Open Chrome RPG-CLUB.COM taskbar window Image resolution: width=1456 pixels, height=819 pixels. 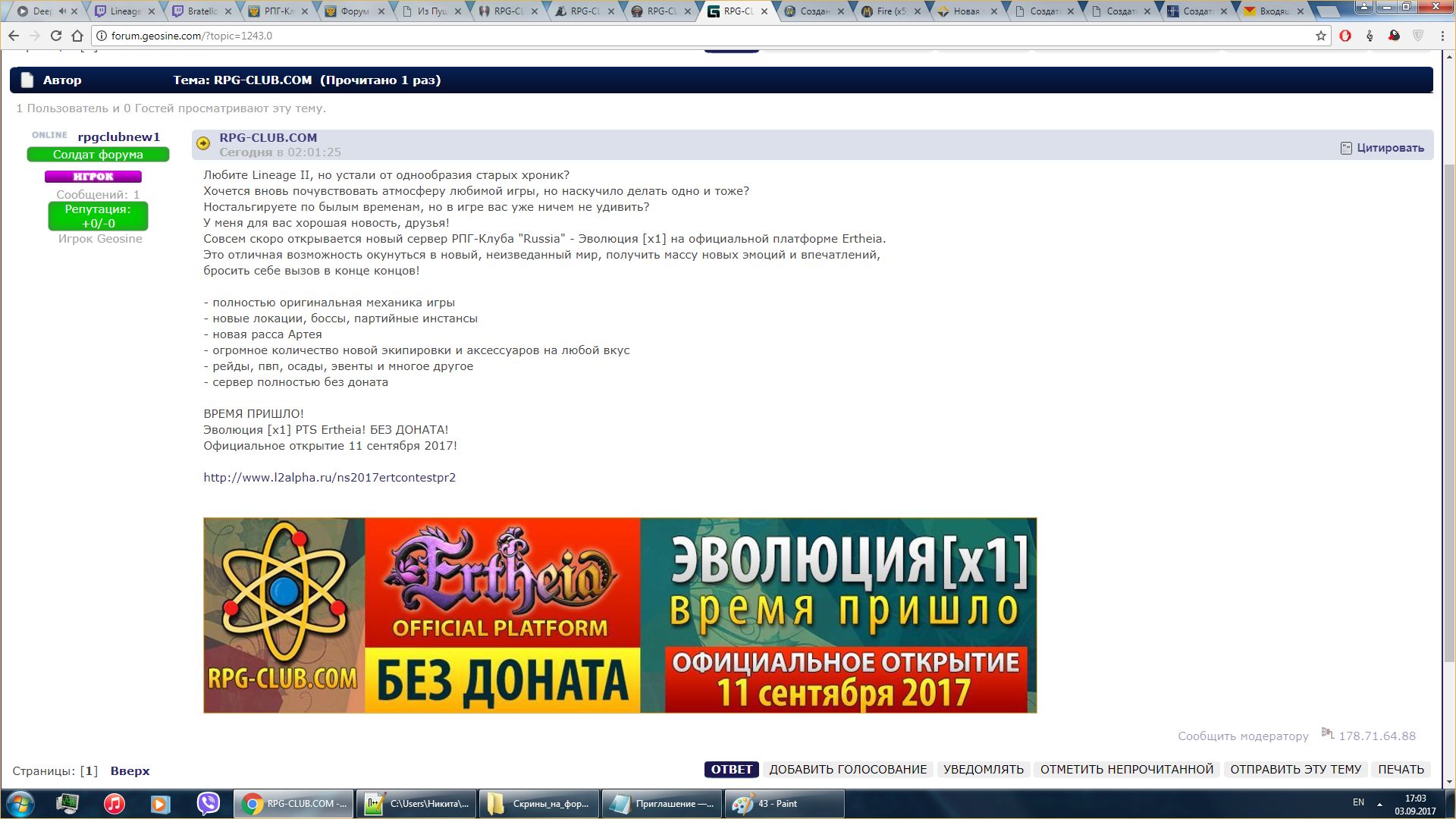(x=293, y=804)
